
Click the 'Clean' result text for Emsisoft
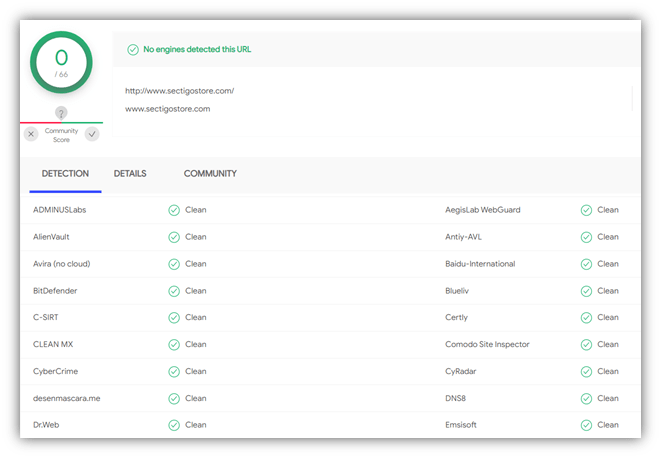tap(608, 425)
